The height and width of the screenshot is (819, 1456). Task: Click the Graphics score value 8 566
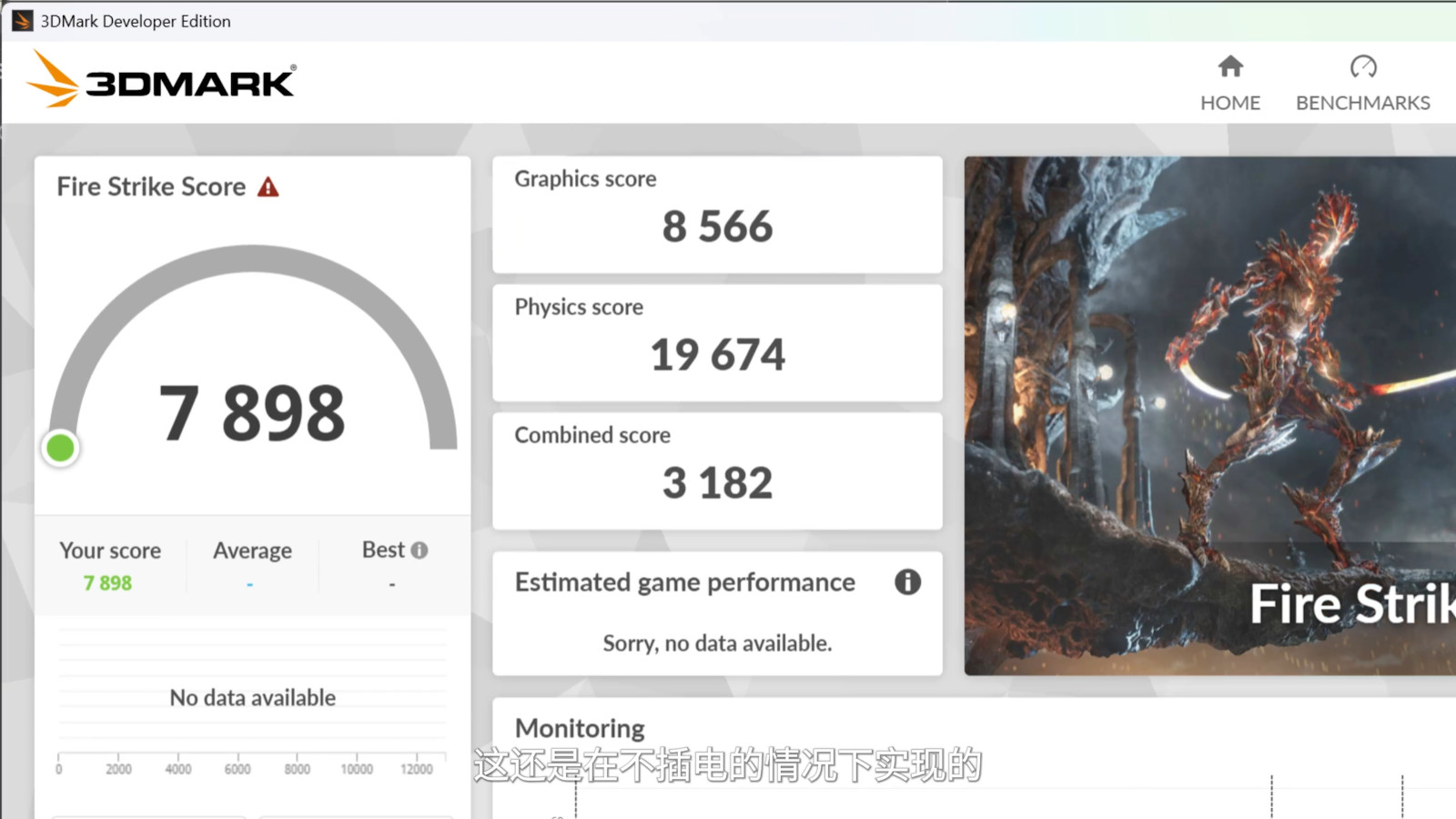pyautogui.click(x=717, y=227)
